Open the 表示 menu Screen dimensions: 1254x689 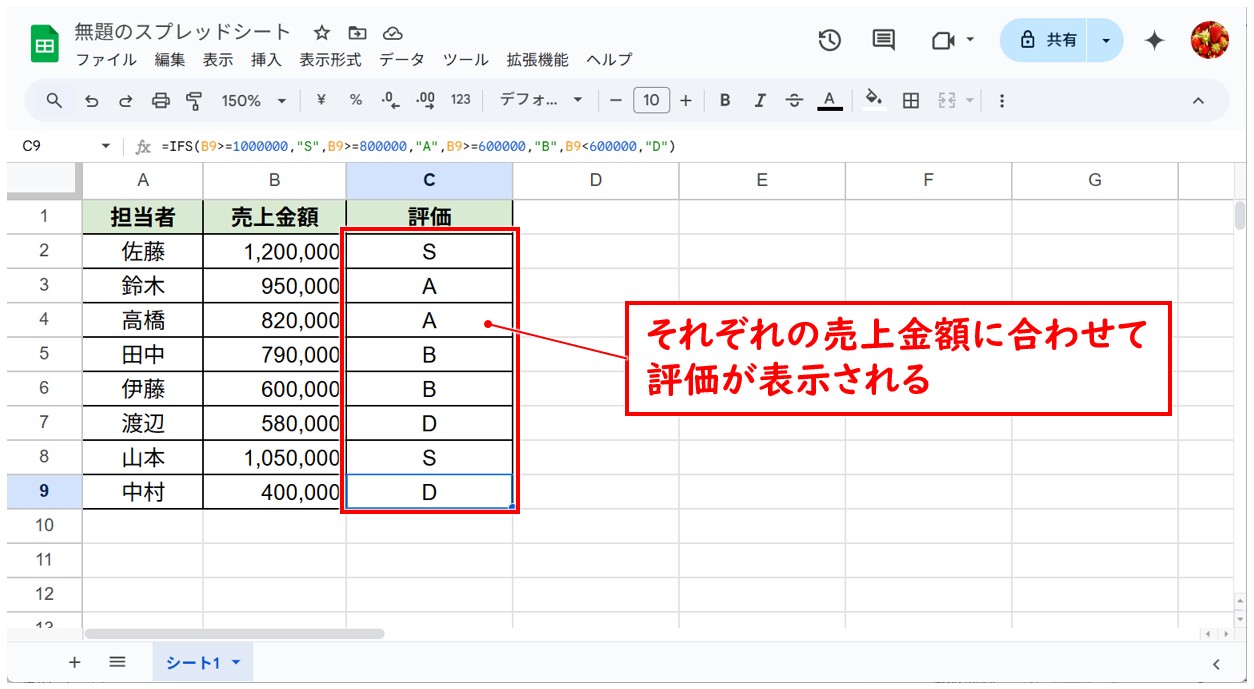218,60
